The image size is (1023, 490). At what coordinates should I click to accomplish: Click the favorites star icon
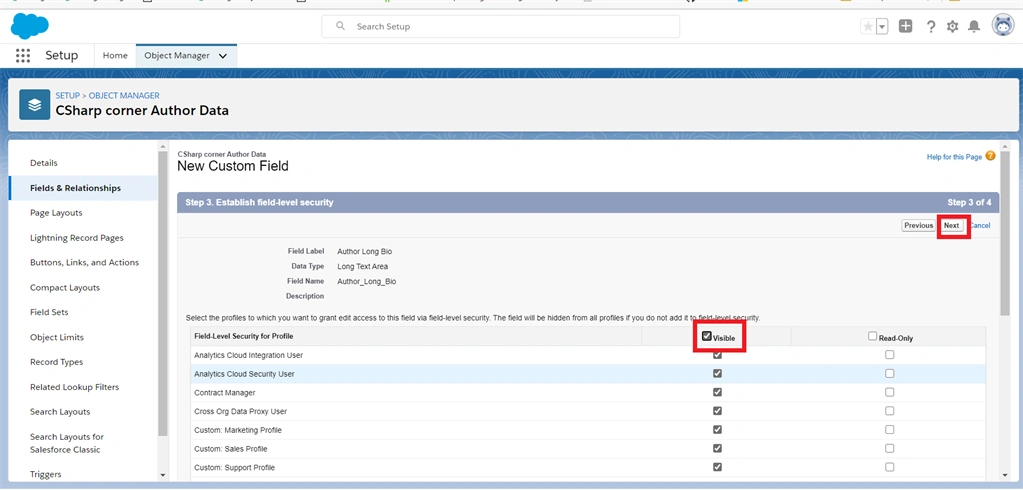click(868, 27)
